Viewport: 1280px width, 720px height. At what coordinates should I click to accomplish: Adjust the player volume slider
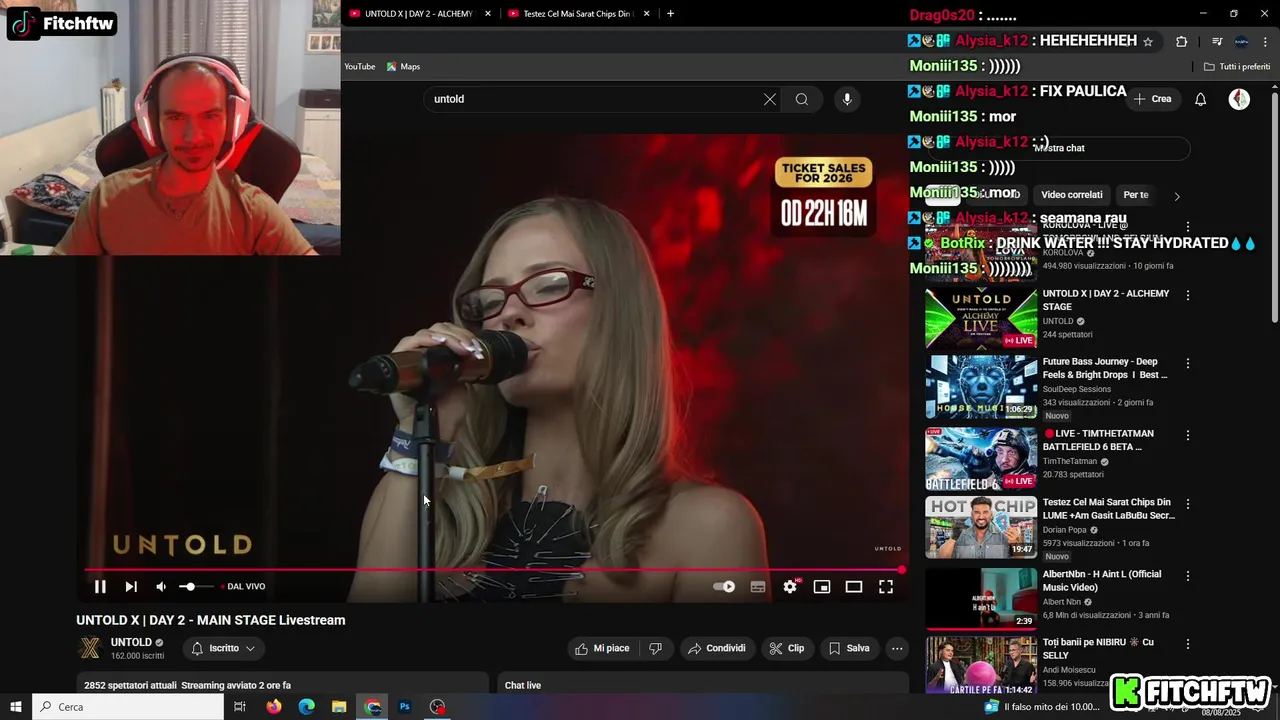pyautogui.click(x=195, y=587)
